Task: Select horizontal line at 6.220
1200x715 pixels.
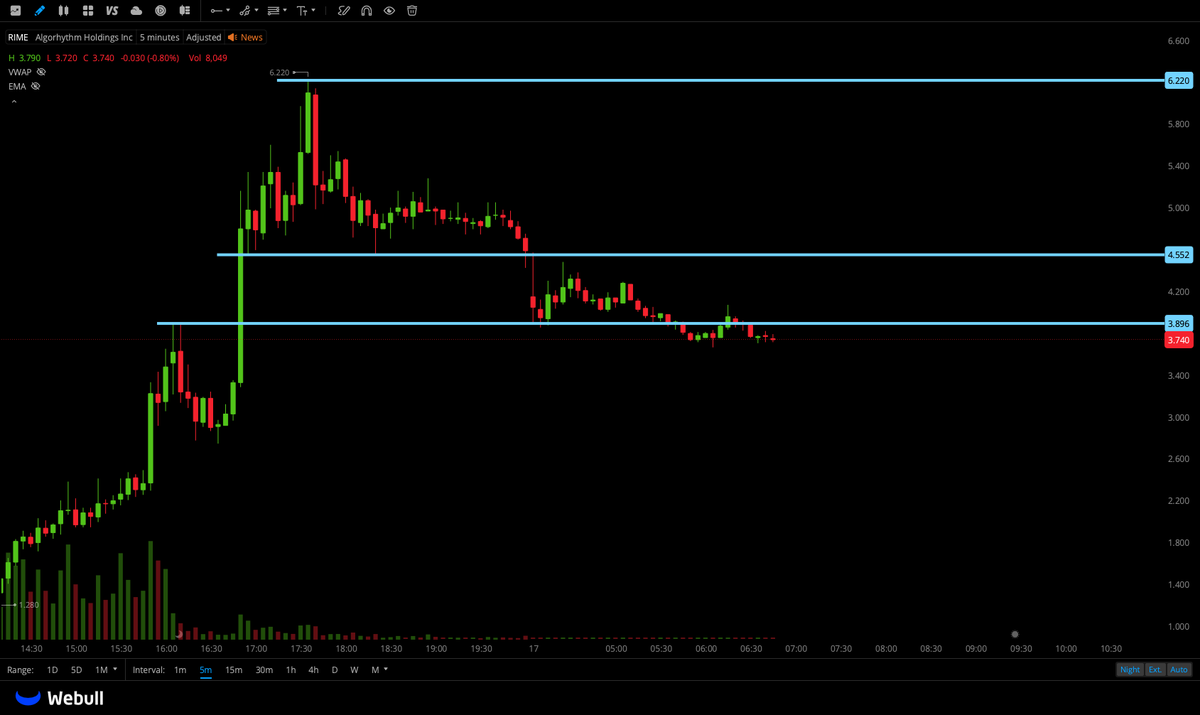Action: click(720, 80)
